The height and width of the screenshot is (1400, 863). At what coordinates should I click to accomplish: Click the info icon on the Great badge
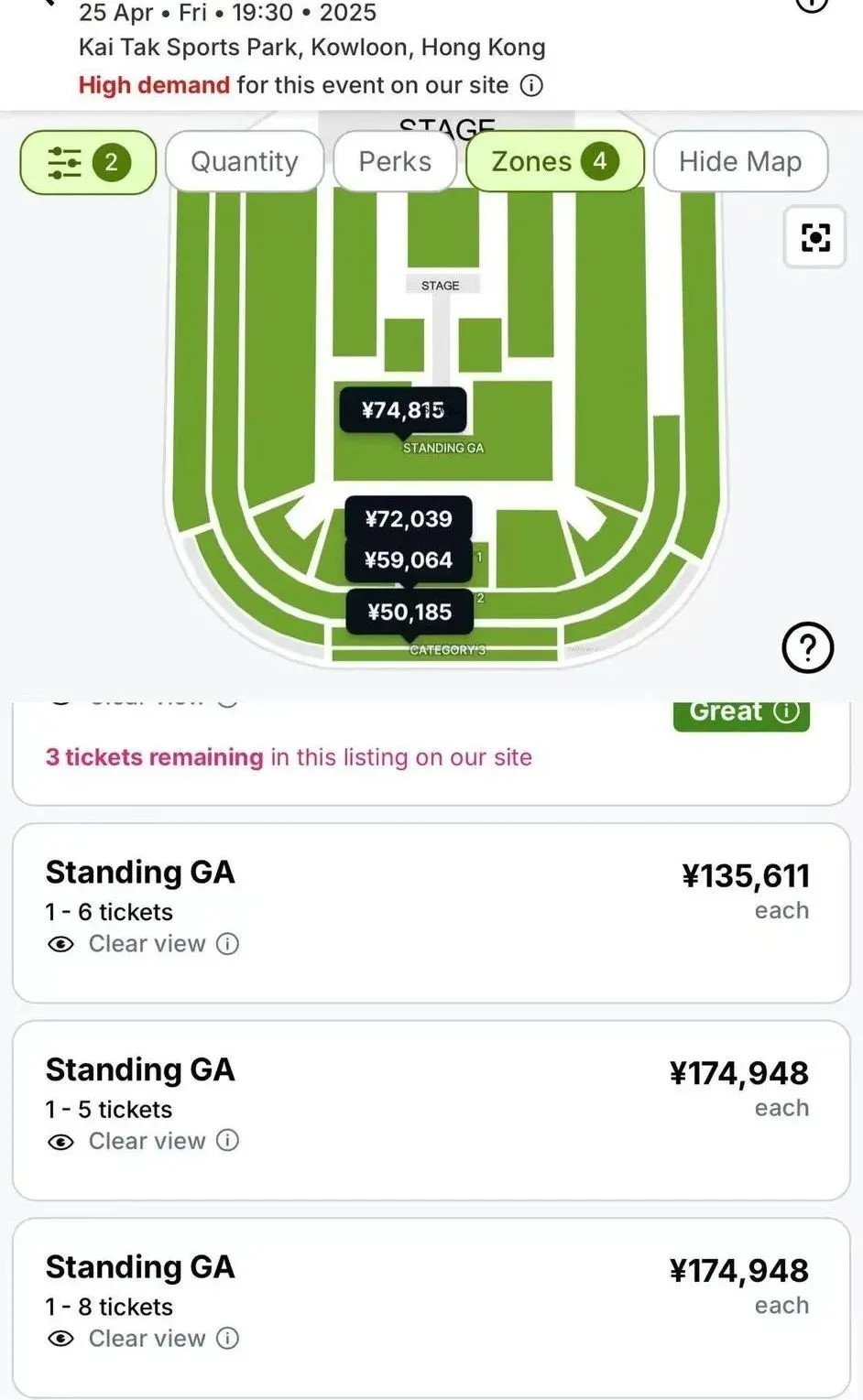[x=787, y=711]
